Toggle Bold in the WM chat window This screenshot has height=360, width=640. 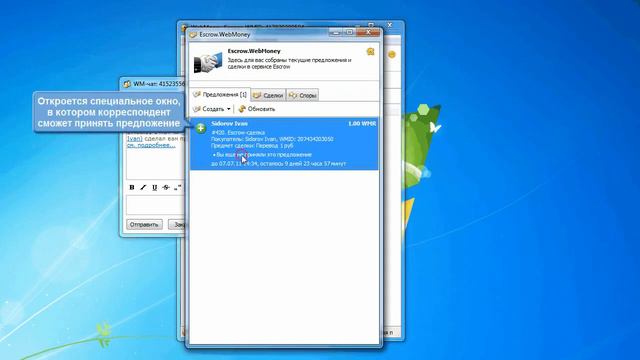coord(131,187)
